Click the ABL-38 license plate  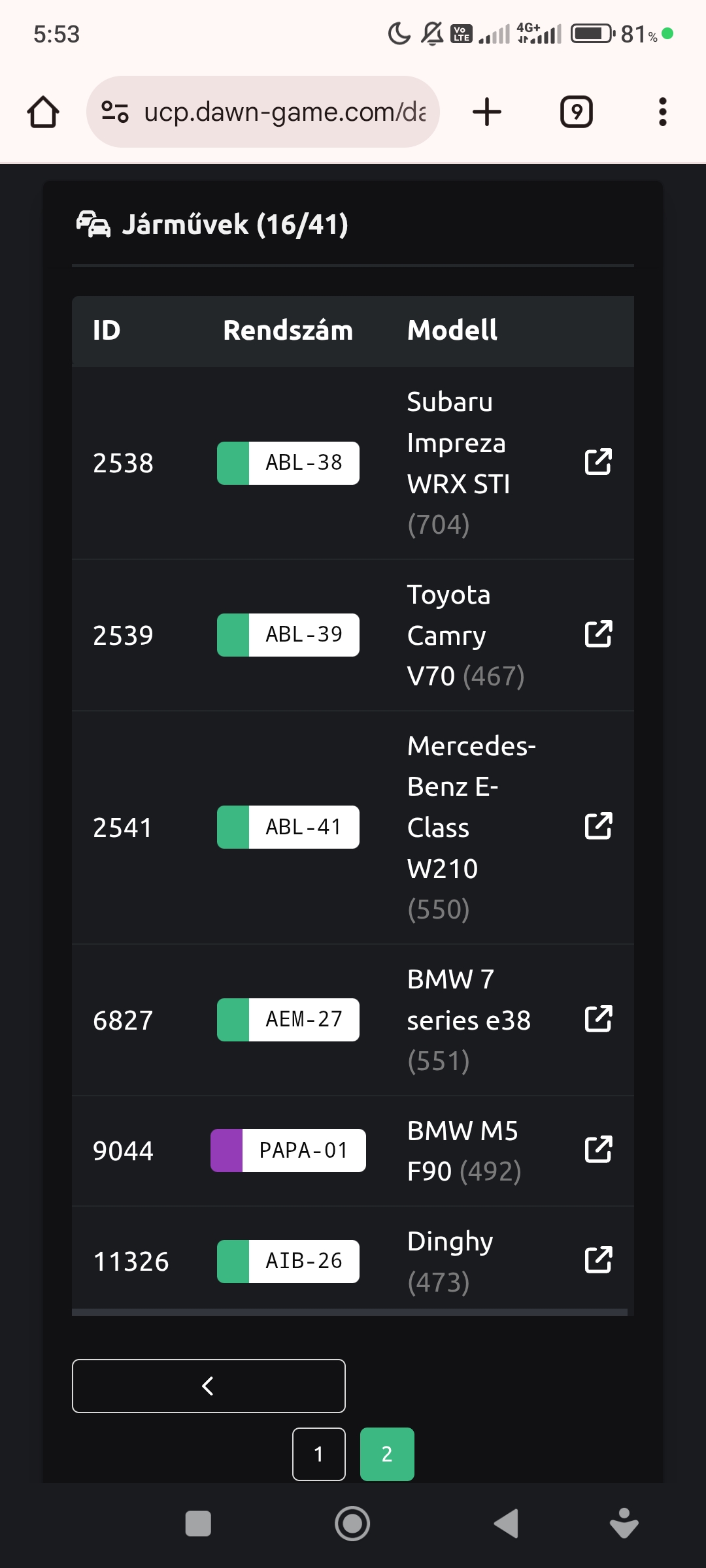pos(303,463)
